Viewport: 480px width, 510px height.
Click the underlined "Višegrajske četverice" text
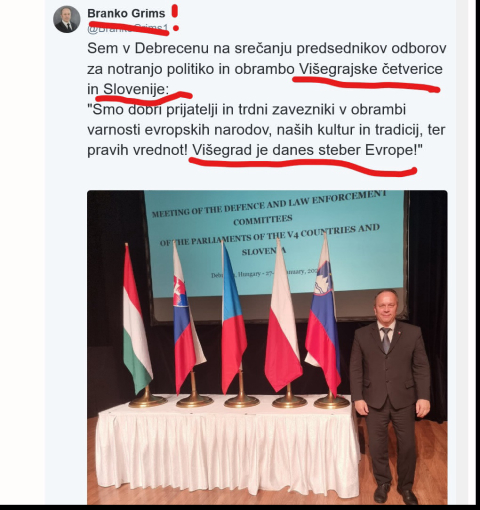371,69
